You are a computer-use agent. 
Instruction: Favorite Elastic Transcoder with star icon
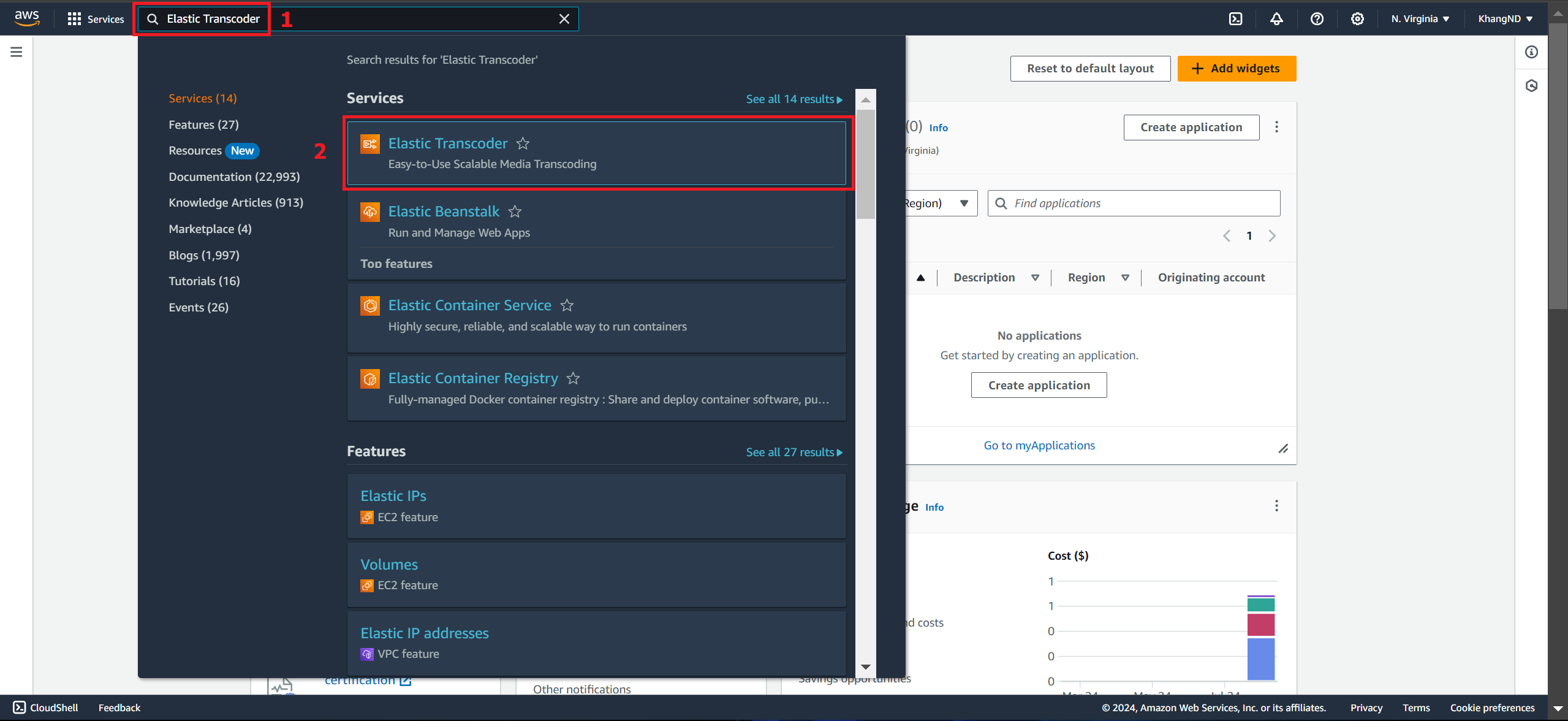pos(523,143)
